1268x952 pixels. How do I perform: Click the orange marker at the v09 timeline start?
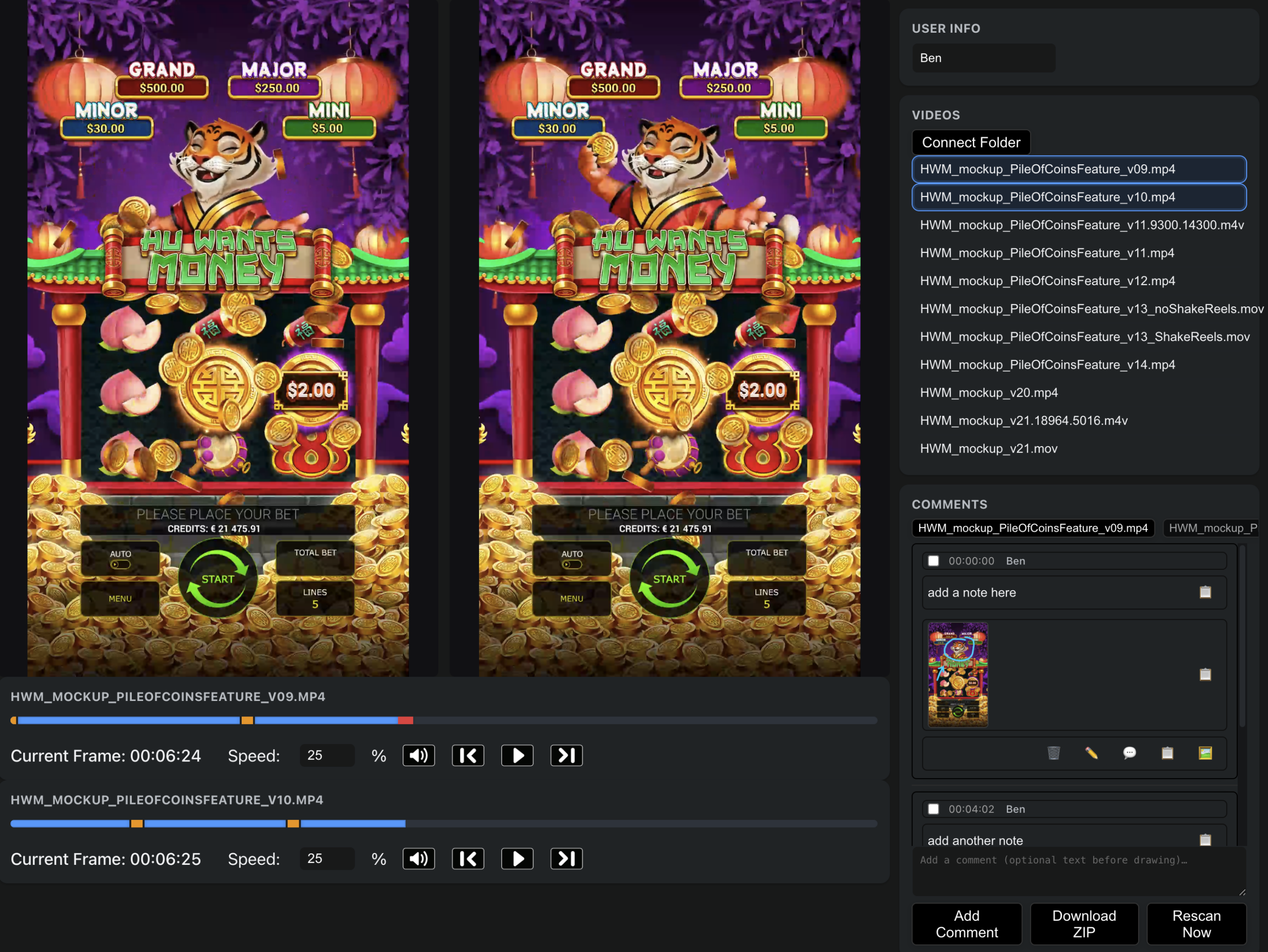14,721
